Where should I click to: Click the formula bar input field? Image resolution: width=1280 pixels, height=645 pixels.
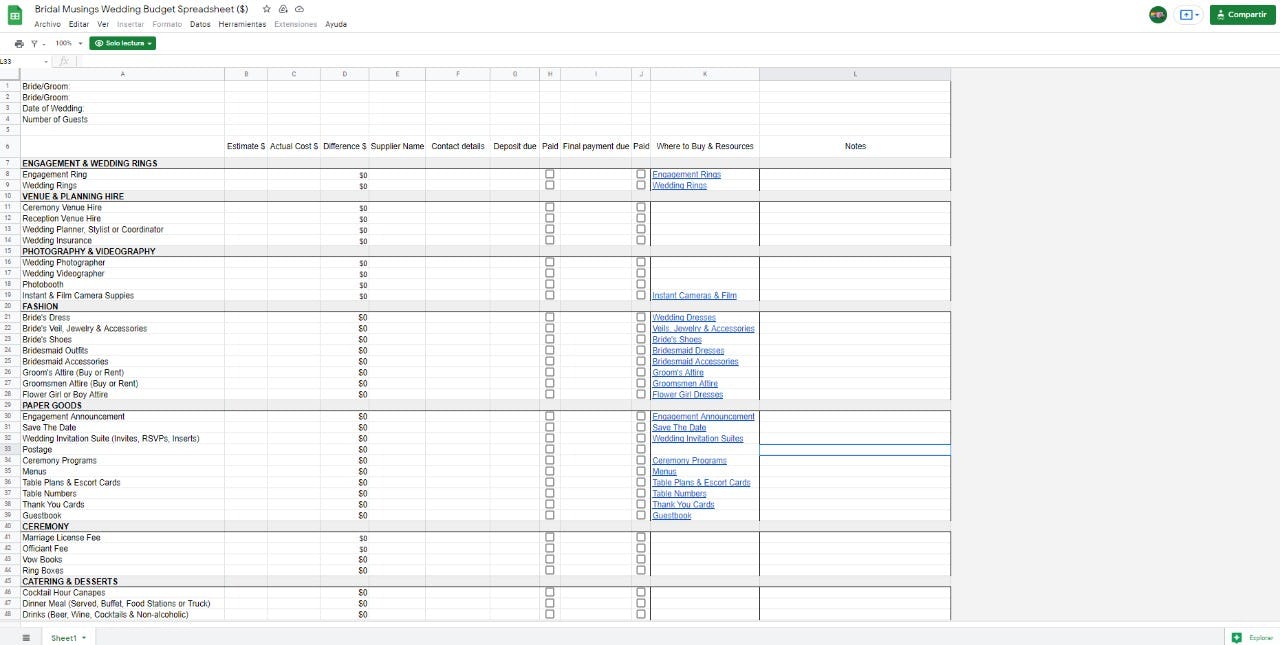600,61
